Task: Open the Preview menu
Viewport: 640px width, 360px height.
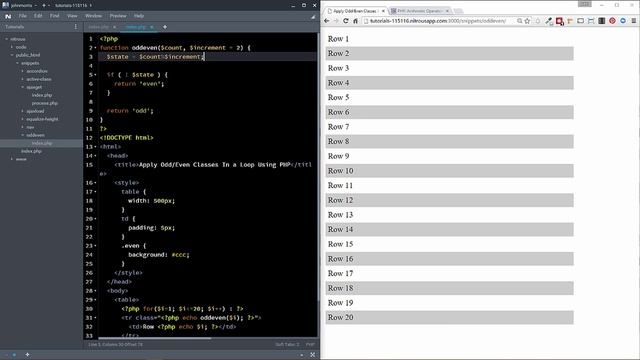Action: point(118,16)
